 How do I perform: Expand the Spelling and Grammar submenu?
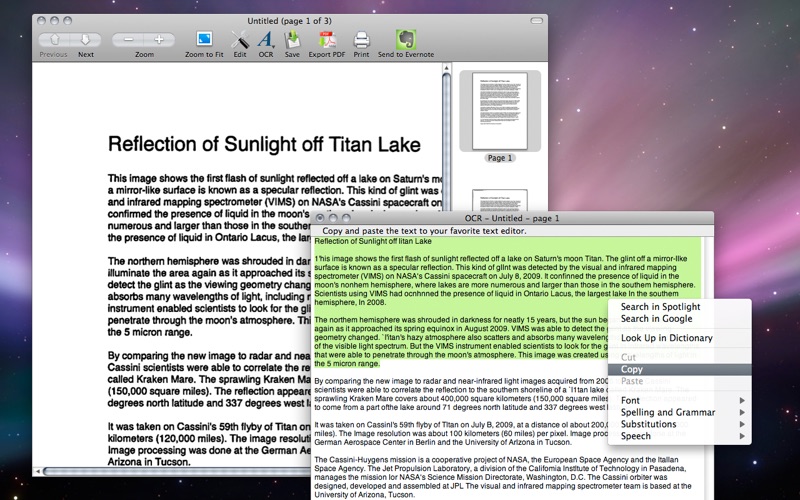click(680, 412)
